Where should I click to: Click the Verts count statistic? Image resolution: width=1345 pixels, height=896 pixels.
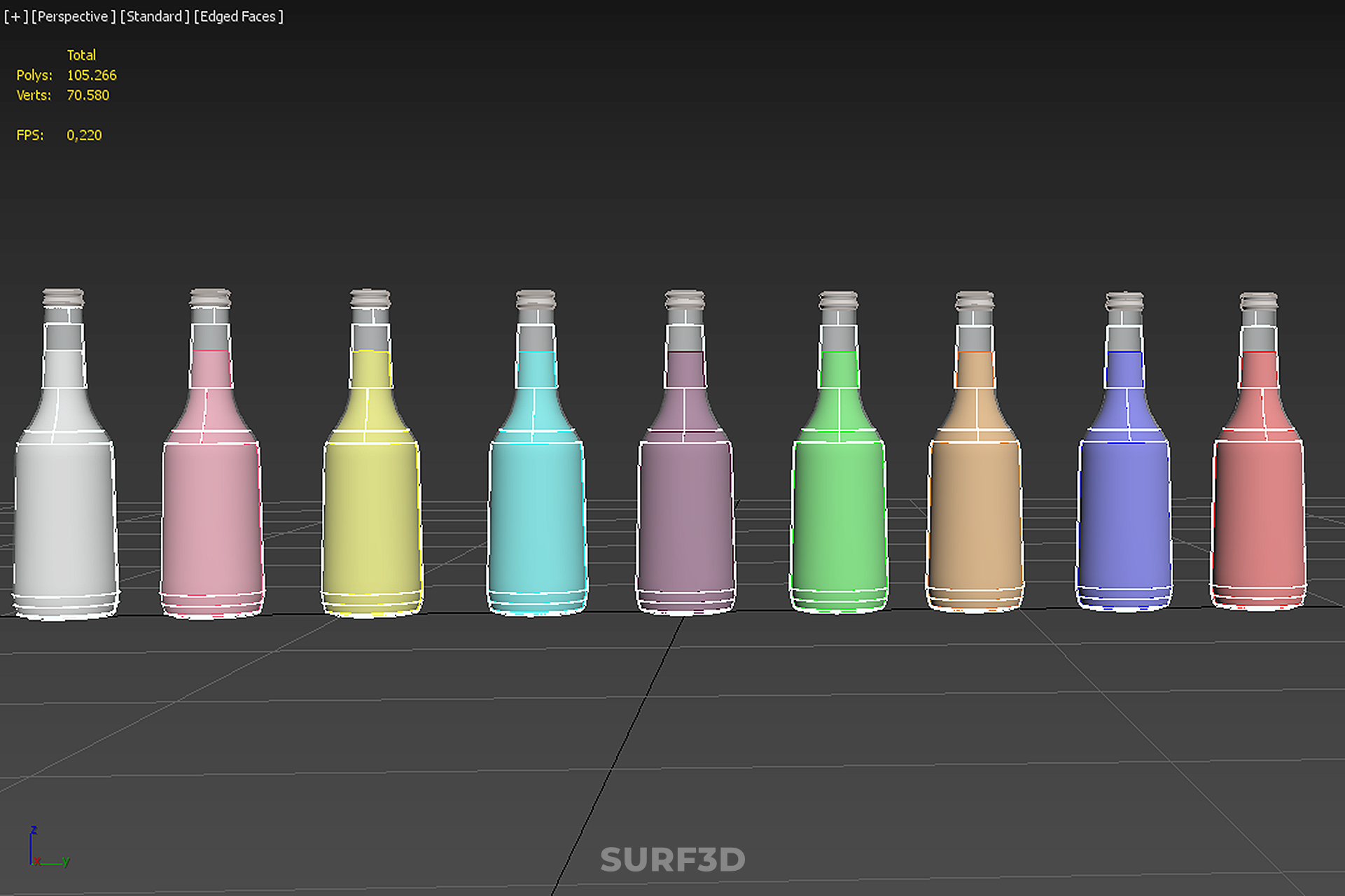pos(88,95)
